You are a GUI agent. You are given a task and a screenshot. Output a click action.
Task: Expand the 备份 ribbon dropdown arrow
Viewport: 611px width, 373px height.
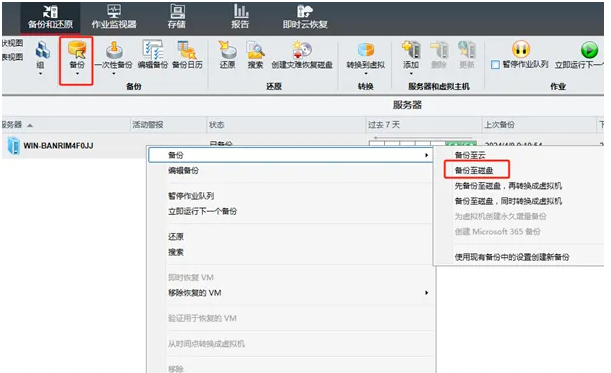(77, 73)
